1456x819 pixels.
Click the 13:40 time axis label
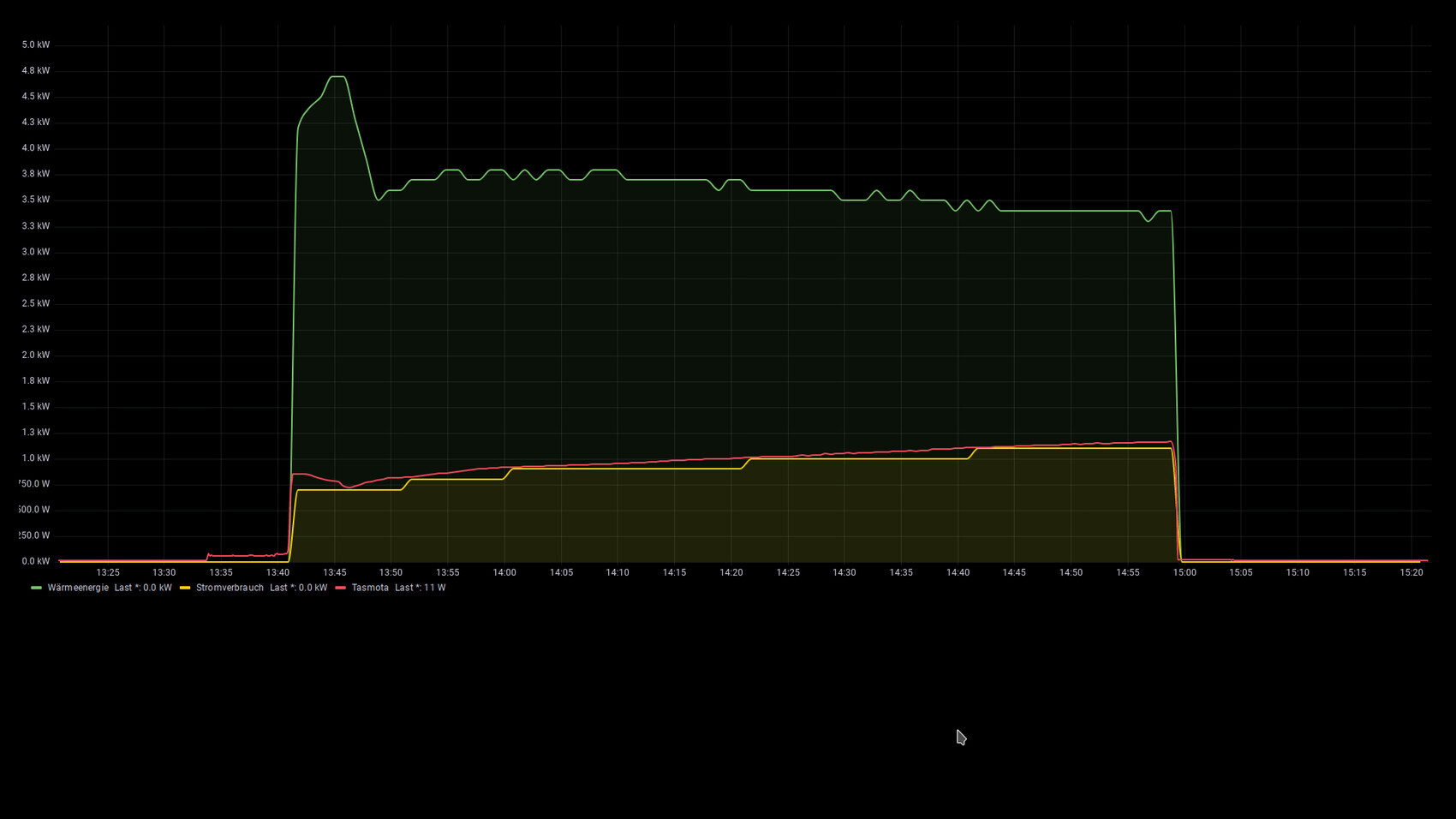click(277, 572)
